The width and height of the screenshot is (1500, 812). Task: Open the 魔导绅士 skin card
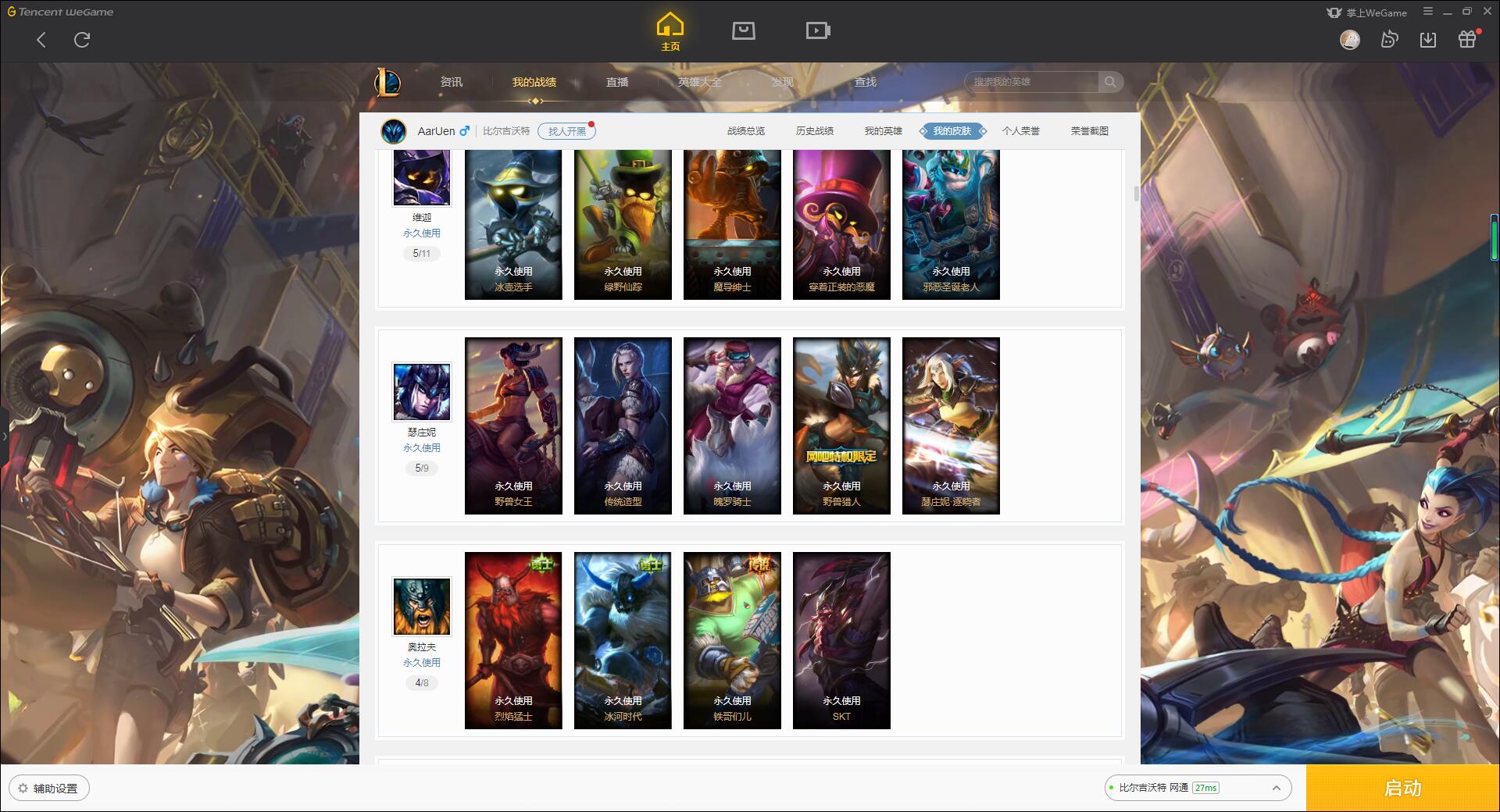pyautogui.click(x=732, y=225)
